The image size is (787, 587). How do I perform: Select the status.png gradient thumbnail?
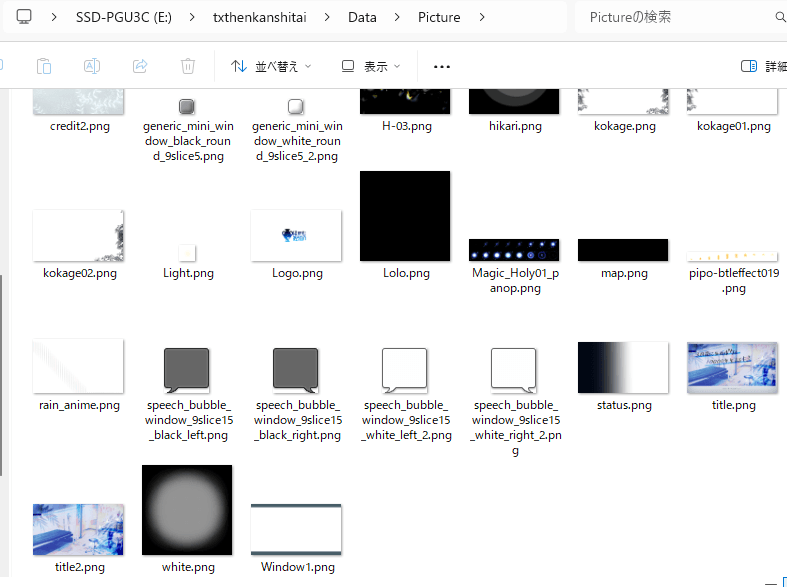(623, 367)
